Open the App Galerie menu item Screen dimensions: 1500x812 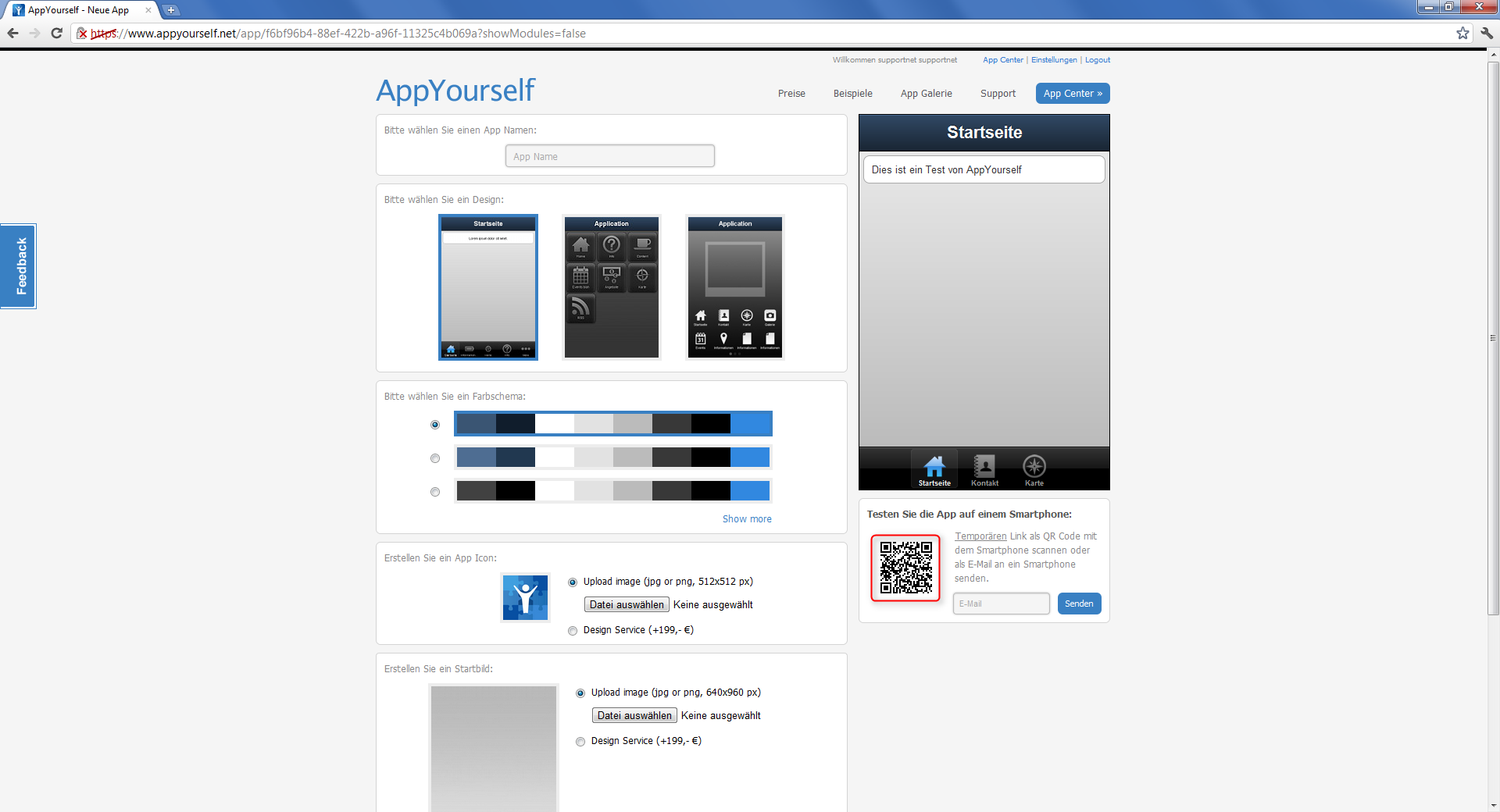(x=926, y=93)
